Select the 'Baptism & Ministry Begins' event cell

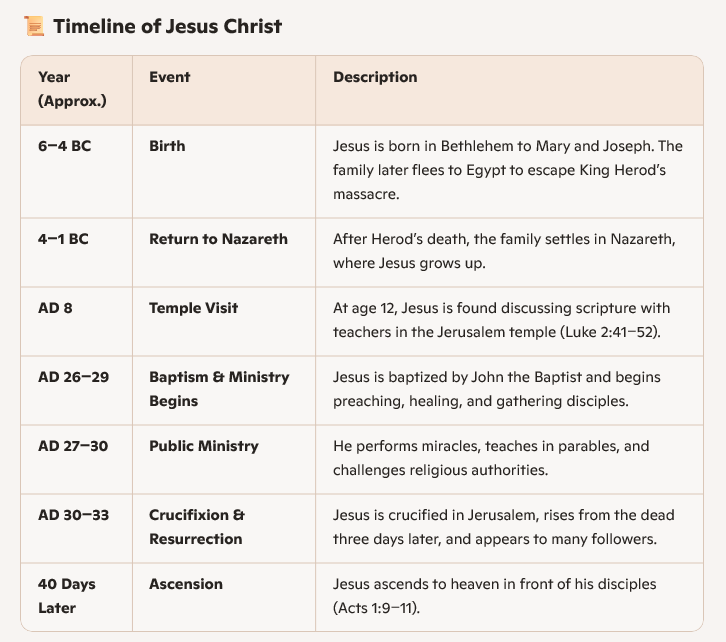(x=219, y=389)
